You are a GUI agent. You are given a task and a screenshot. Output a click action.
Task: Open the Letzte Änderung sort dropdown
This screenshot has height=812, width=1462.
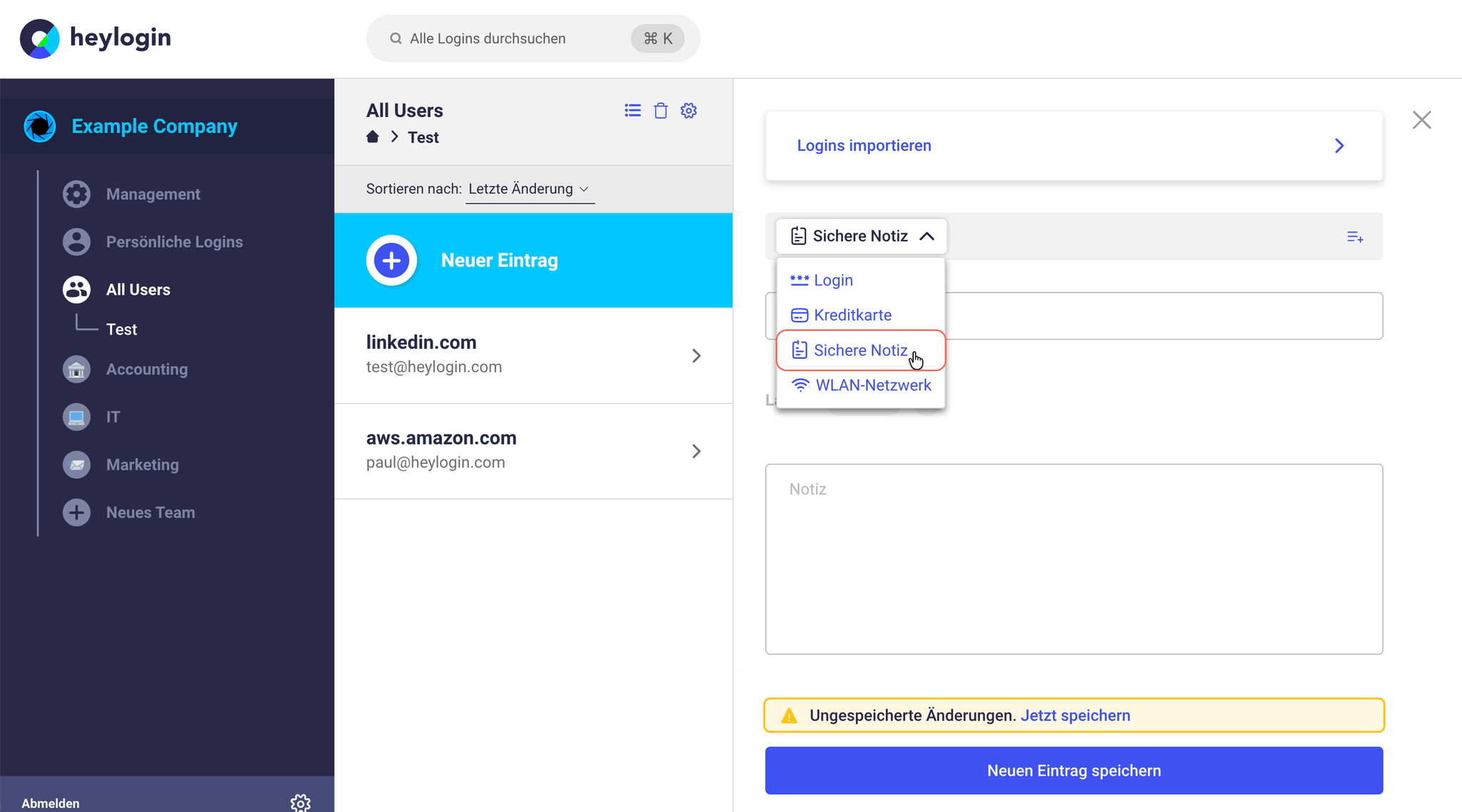point(529,189)
